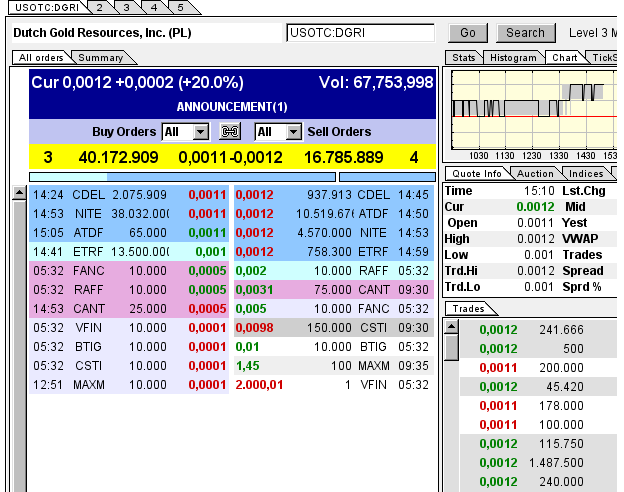
Task: Select the CANT buy order 25.000
Action: coord(129,309)
